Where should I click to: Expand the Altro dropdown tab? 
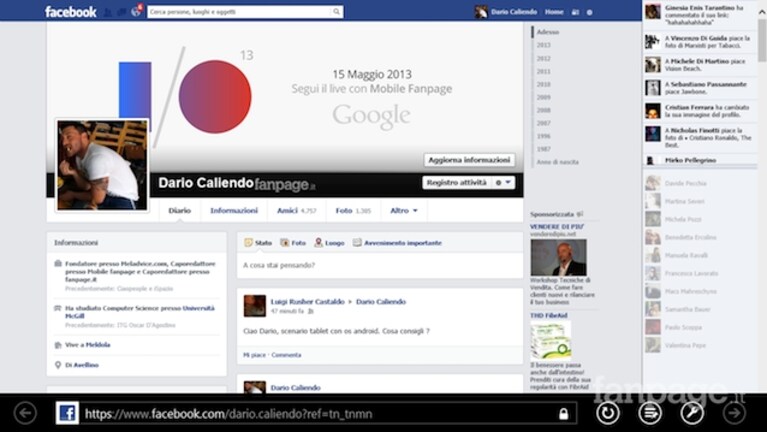click(x=404, y=210)
